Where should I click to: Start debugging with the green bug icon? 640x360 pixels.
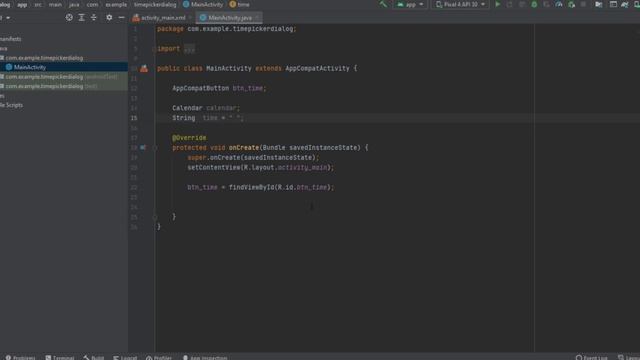[x=534, y=4]
